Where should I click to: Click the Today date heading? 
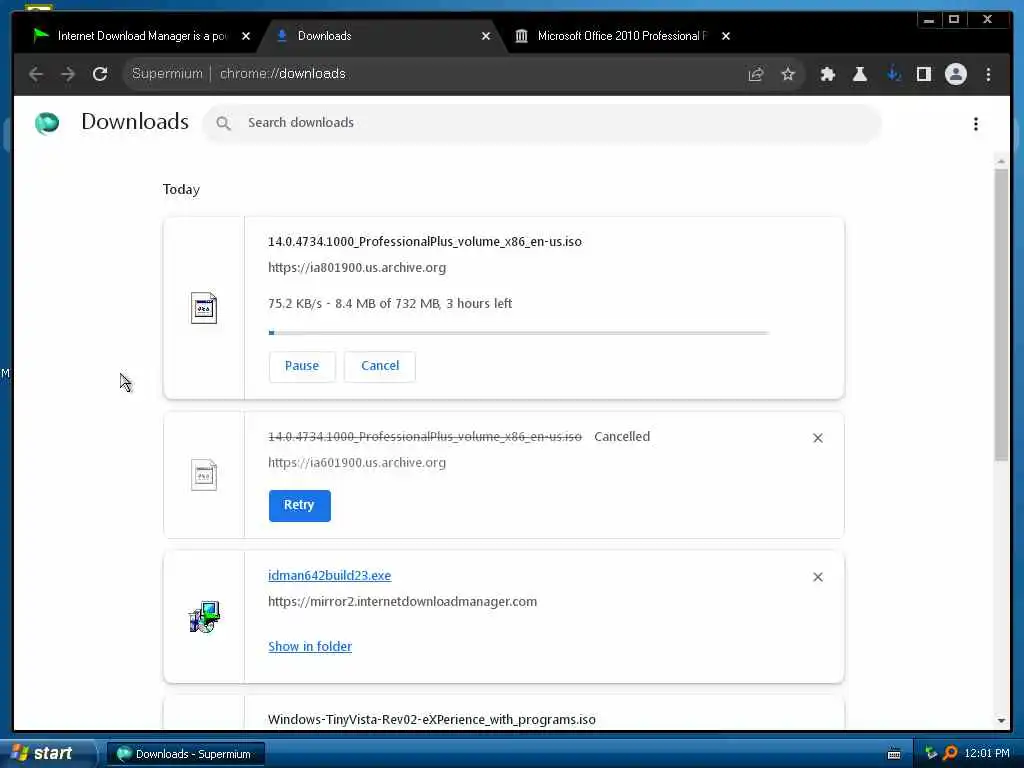[x=181, y=189]
